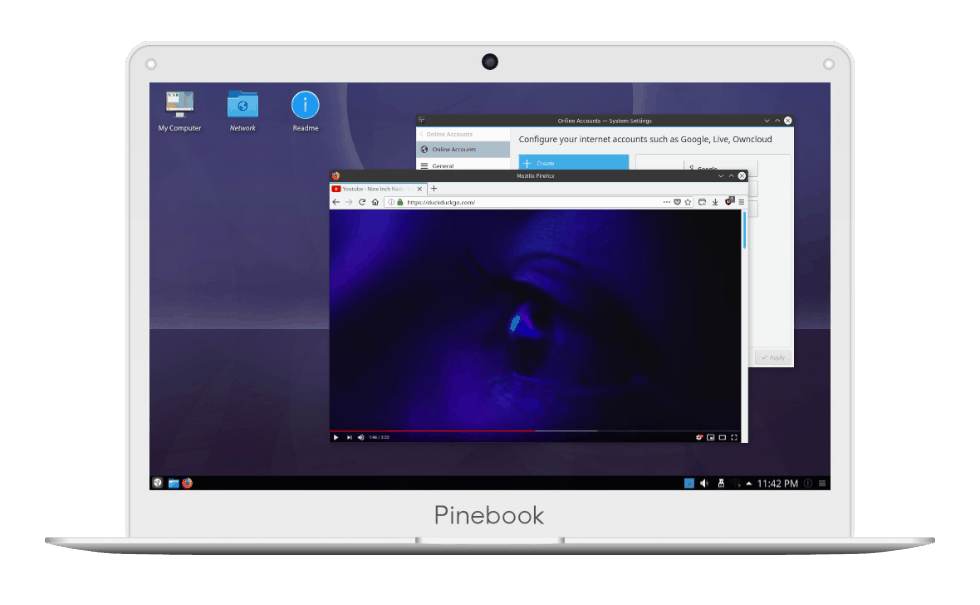The width and height of the screenshot is (980, 605).
Task: Mute the YouTube video volume
Action: pyautogui.click(x=359, y=437)
